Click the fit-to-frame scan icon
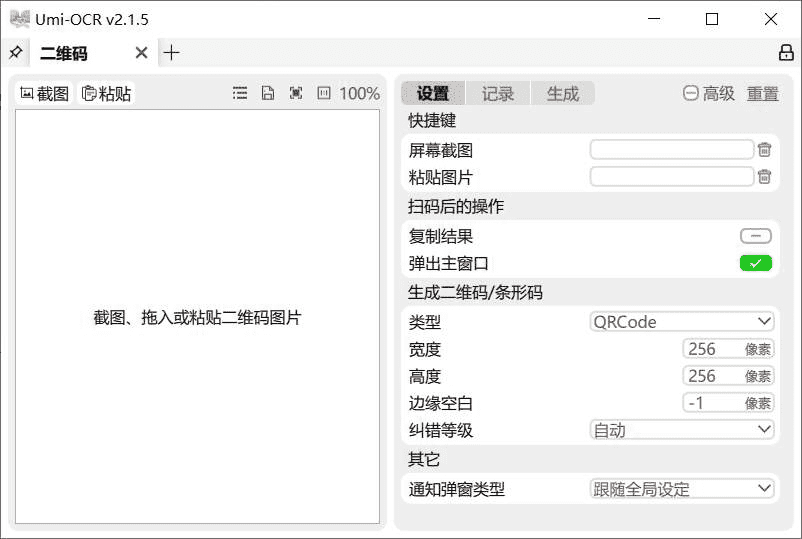This screenshot has height=539, width=802. pos(296,93)
